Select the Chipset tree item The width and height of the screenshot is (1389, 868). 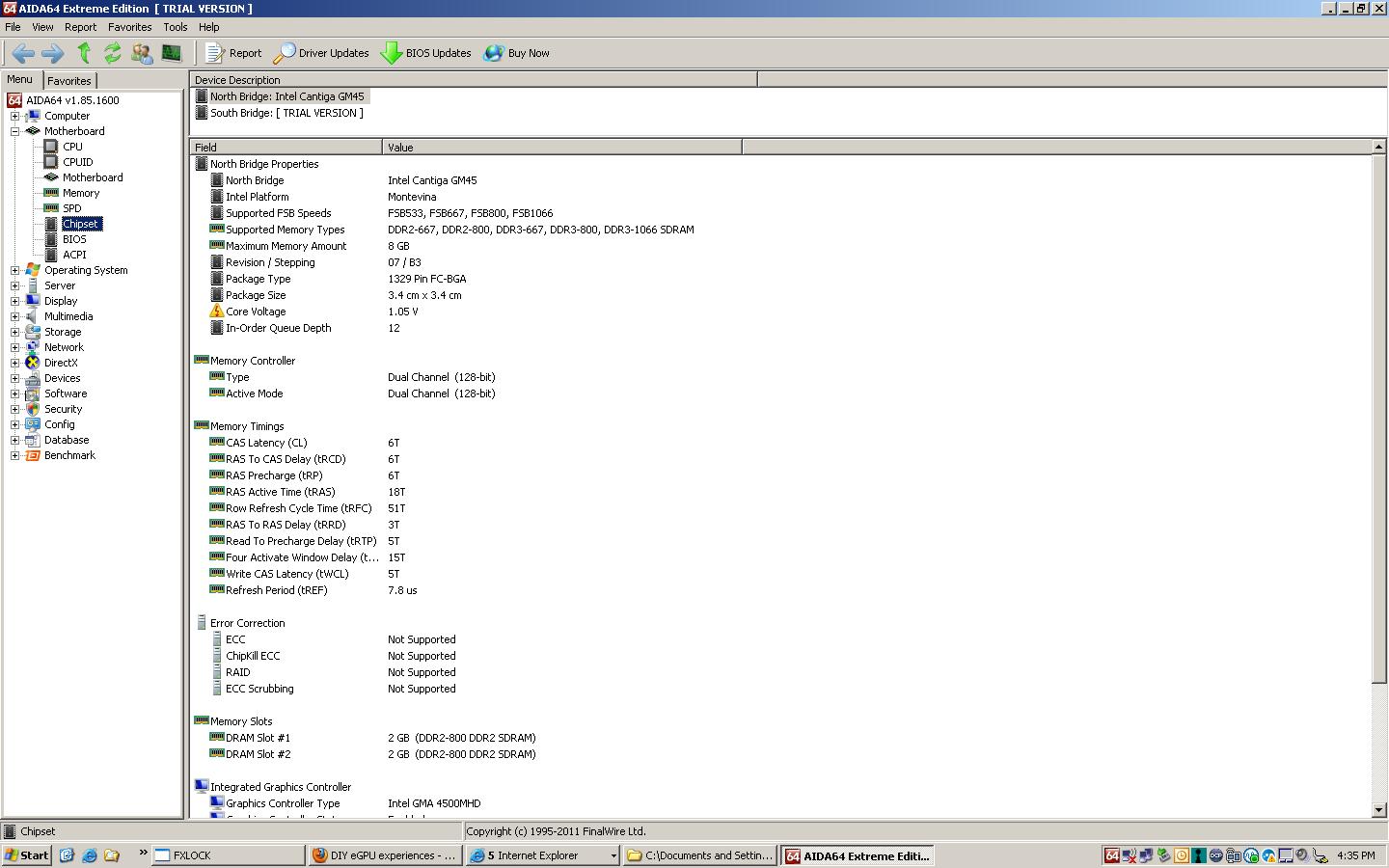click(81, 224)
